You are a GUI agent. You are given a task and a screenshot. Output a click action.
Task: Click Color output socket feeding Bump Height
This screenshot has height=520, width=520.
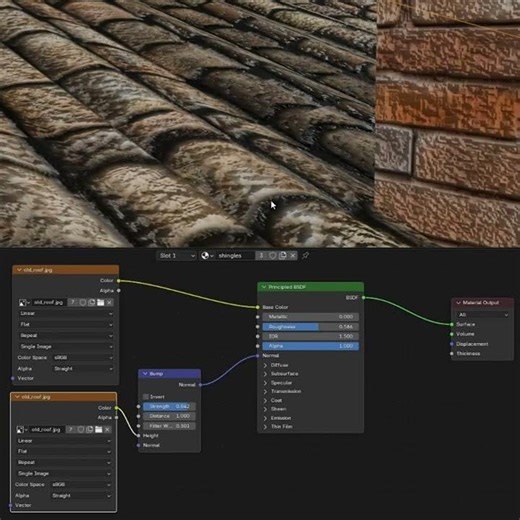tap(116, 408)
